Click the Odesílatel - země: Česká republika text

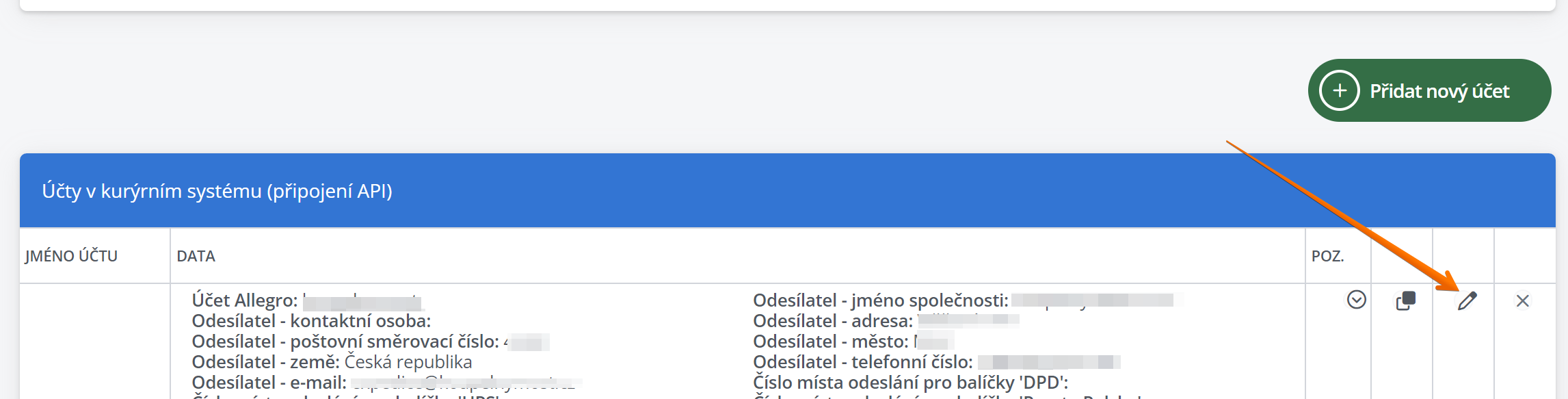[x=332, y=362]
